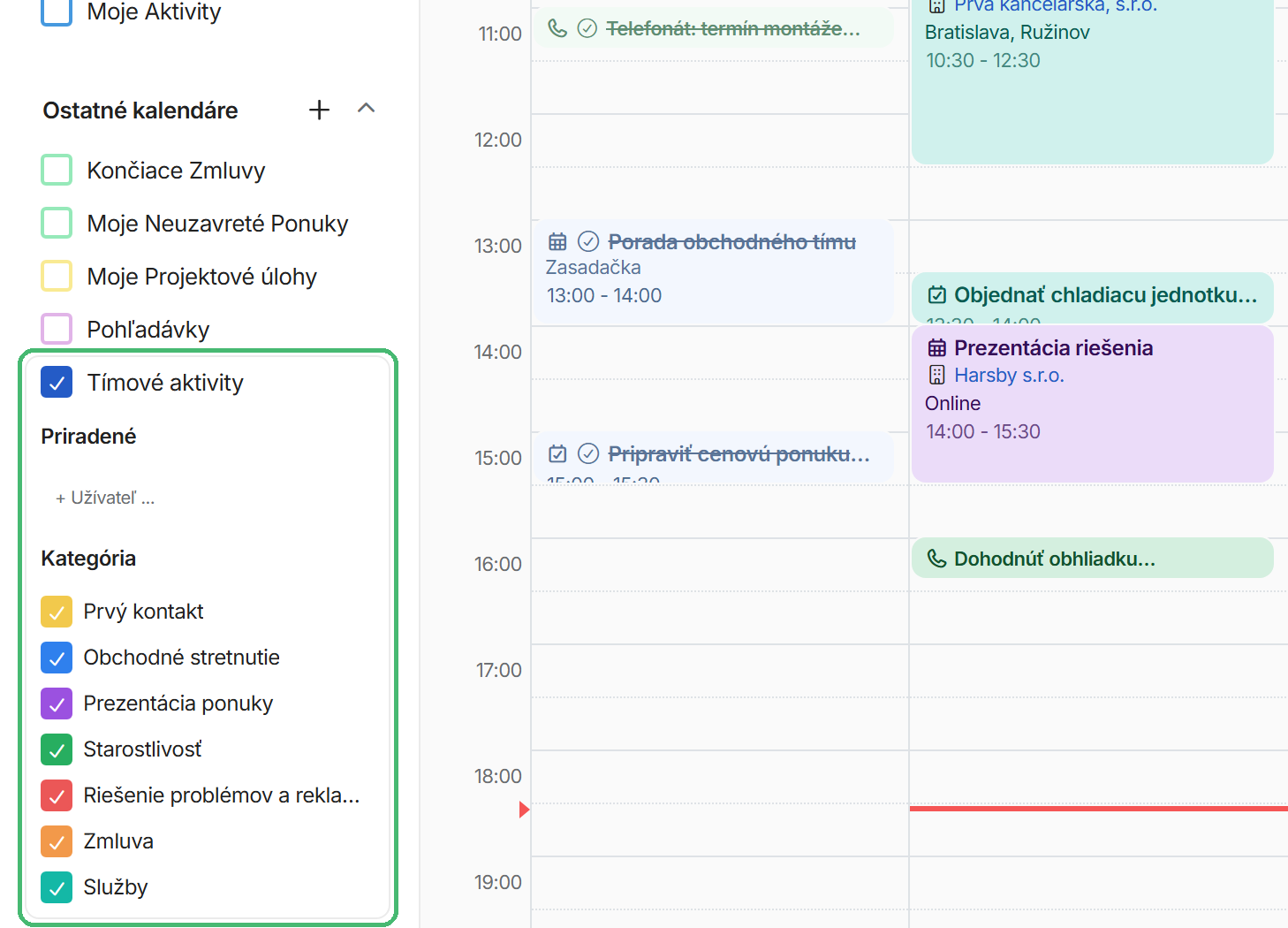Click the phone icon on Dohodnúť obhliadku
1288x928 pixels.
pos(936,559)
